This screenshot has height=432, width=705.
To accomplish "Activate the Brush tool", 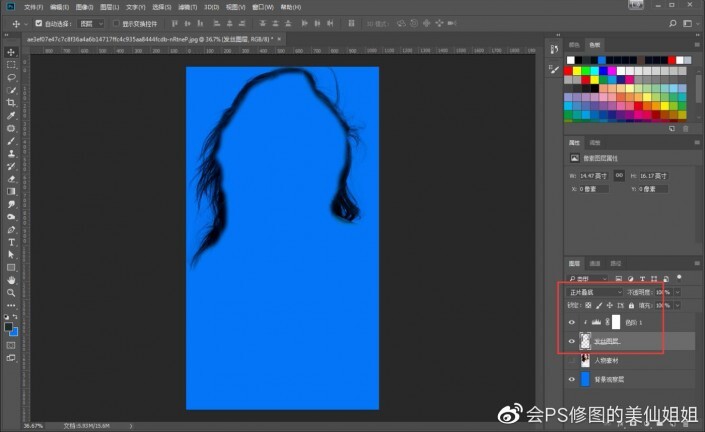I will pos(11,141).
